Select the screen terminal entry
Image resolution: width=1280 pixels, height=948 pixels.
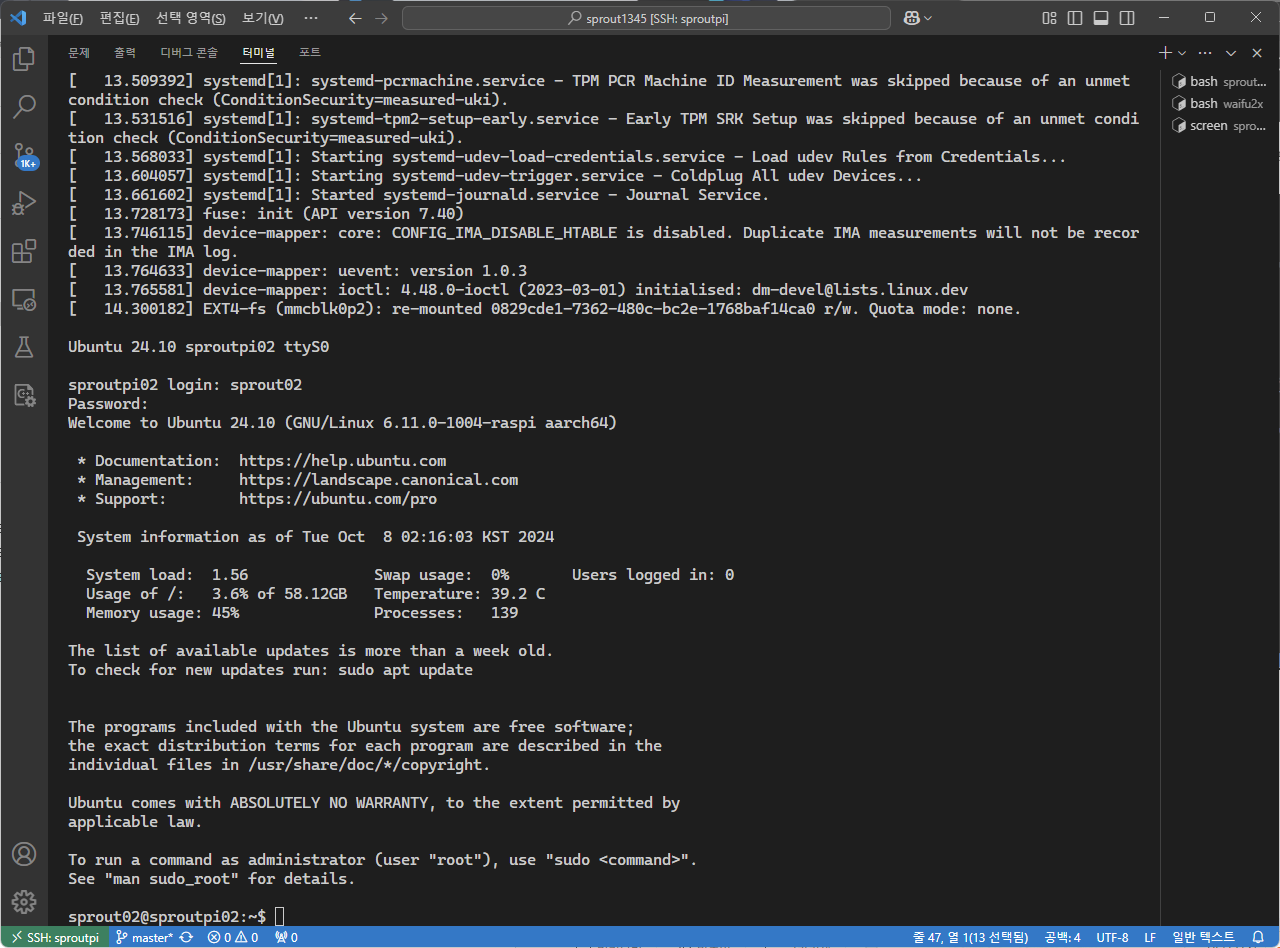(x=1219, y=126)
